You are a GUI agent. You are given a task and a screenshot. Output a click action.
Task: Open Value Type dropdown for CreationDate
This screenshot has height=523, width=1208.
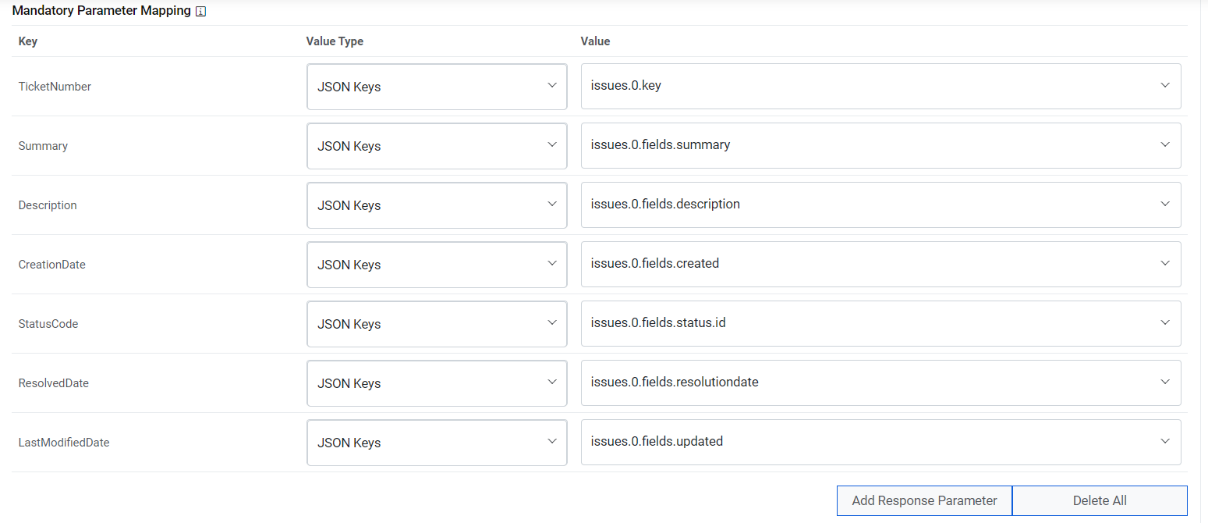[x=436, y=265]
